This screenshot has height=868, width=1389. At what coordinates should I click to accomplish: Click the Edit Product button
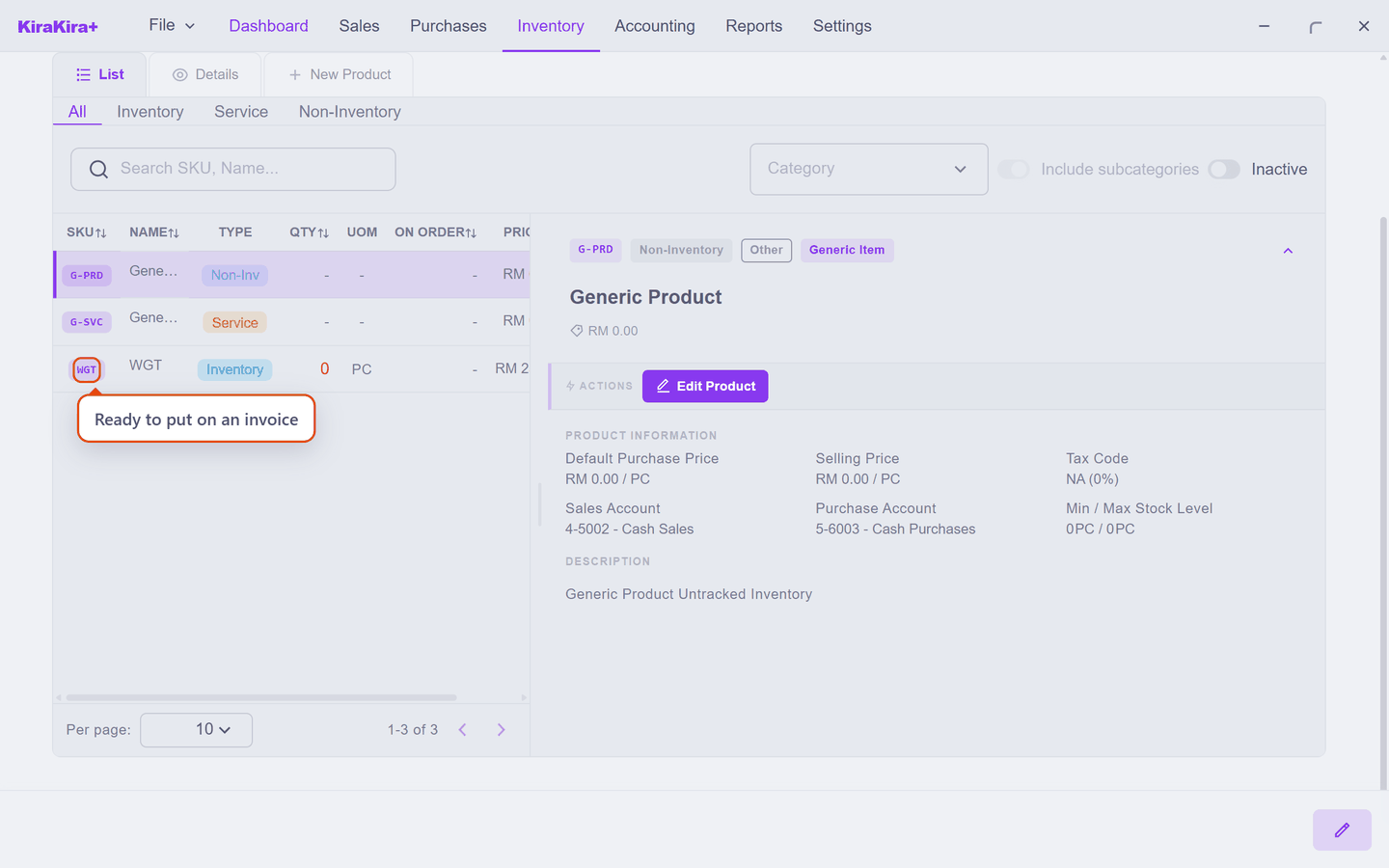tap(705, 387)
